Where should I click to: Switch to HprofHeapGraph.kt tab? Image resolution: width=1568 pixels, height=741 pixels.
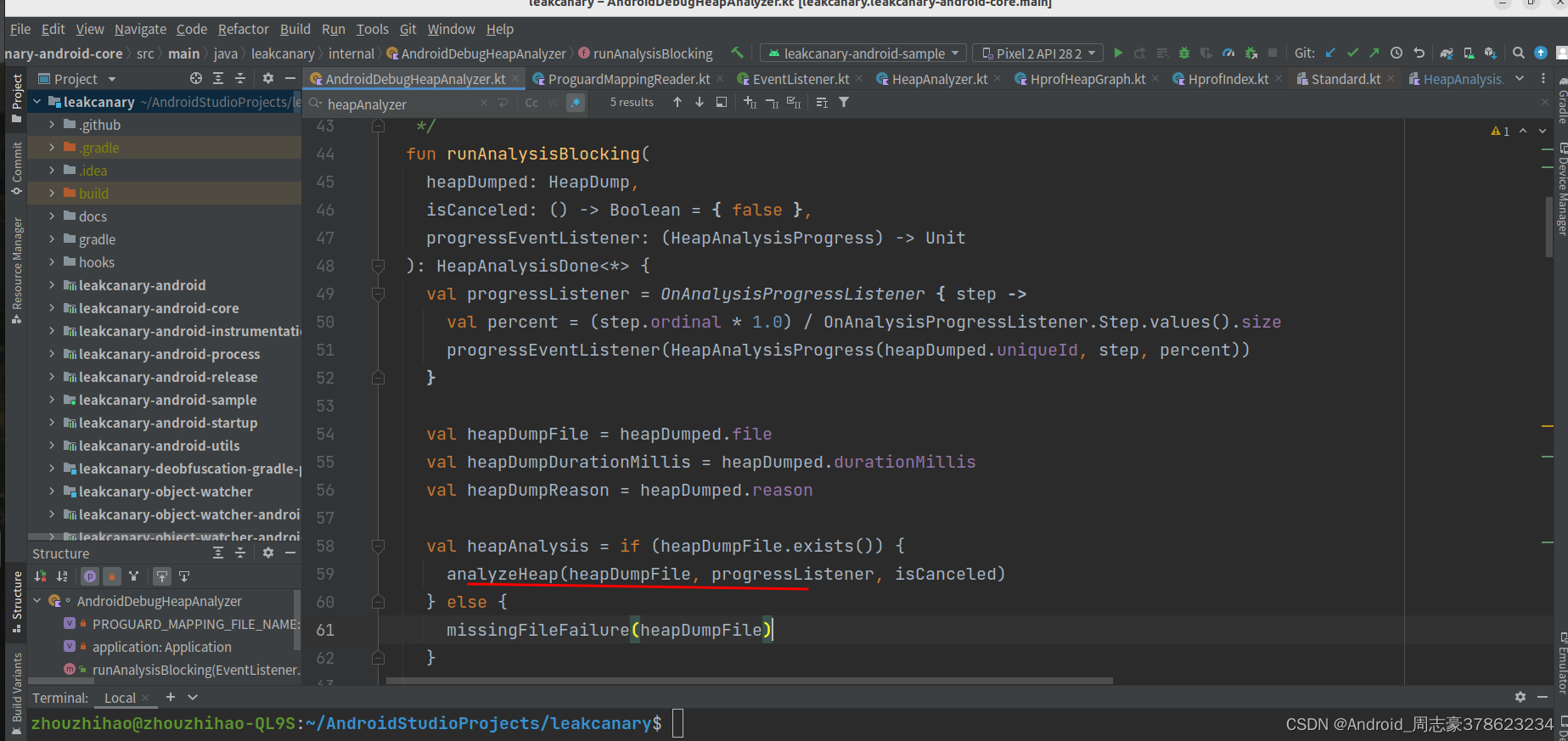tap(1087, 79)
